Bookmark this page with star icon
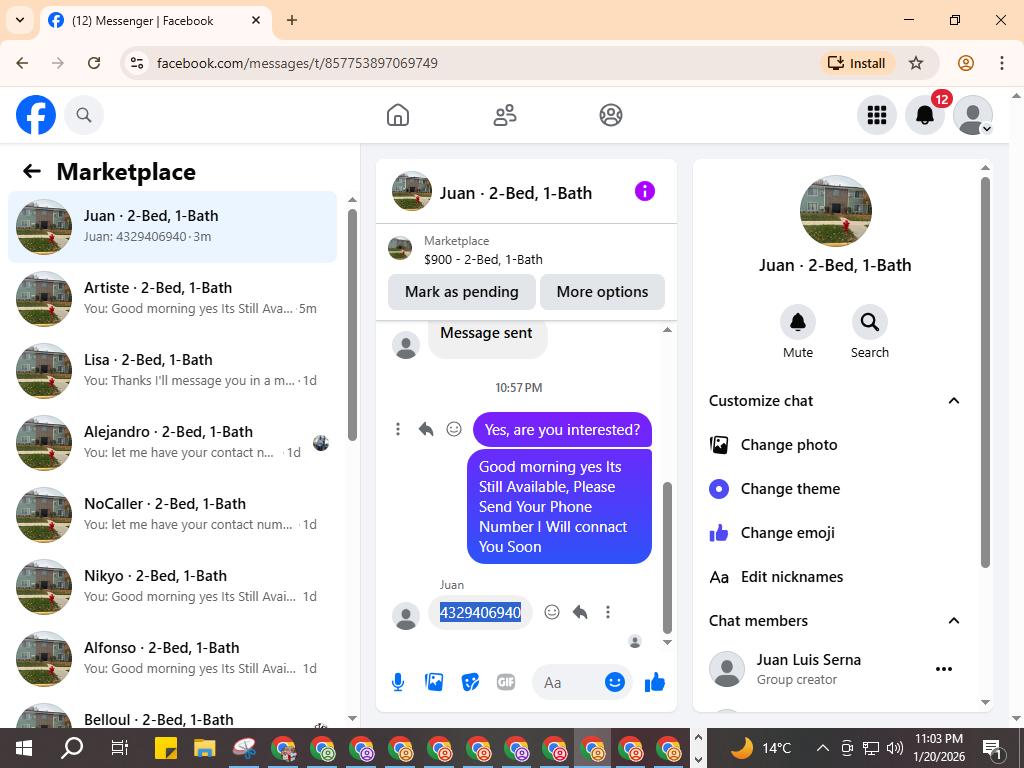This screenshot has width=1024, height=768. point(916,63)
